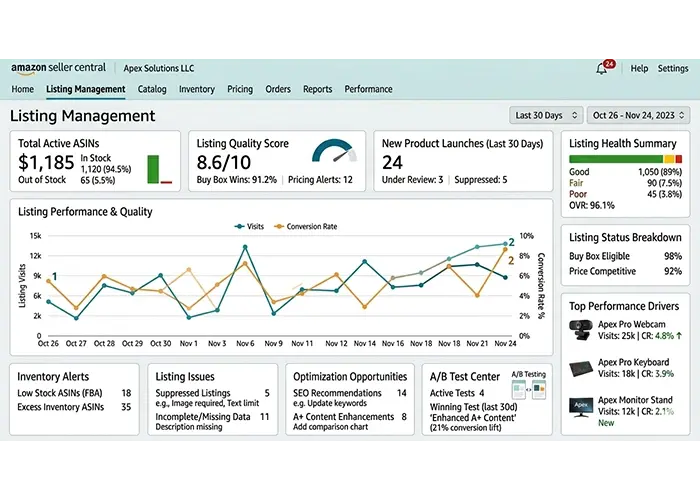Click the Apex Pro Webcam thumbnail
The image size is (700, 500).
click(581, 330)
